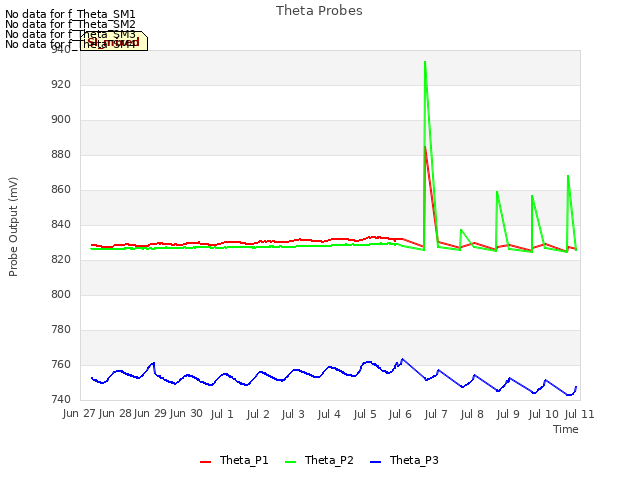Click the 840 y-axis tick label
Viewport: 640px width, 480px height.
[61, 224]
